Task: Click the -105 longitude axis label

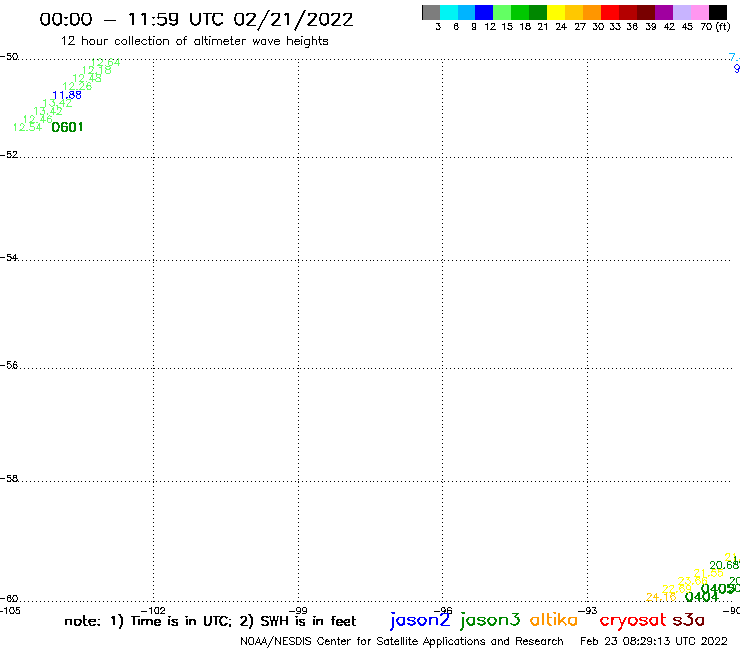Action: pos(10,611)
